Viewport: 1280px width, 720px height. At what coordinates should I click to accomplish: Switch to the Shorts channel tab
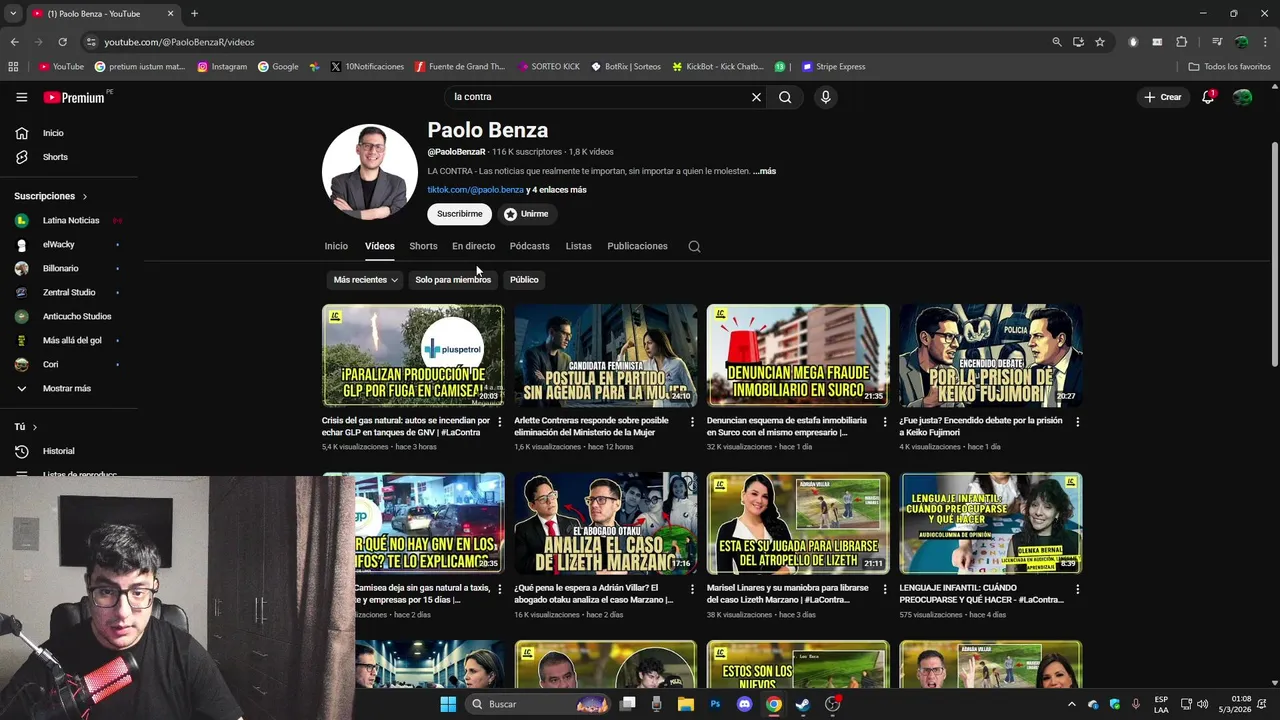point(423,246)
